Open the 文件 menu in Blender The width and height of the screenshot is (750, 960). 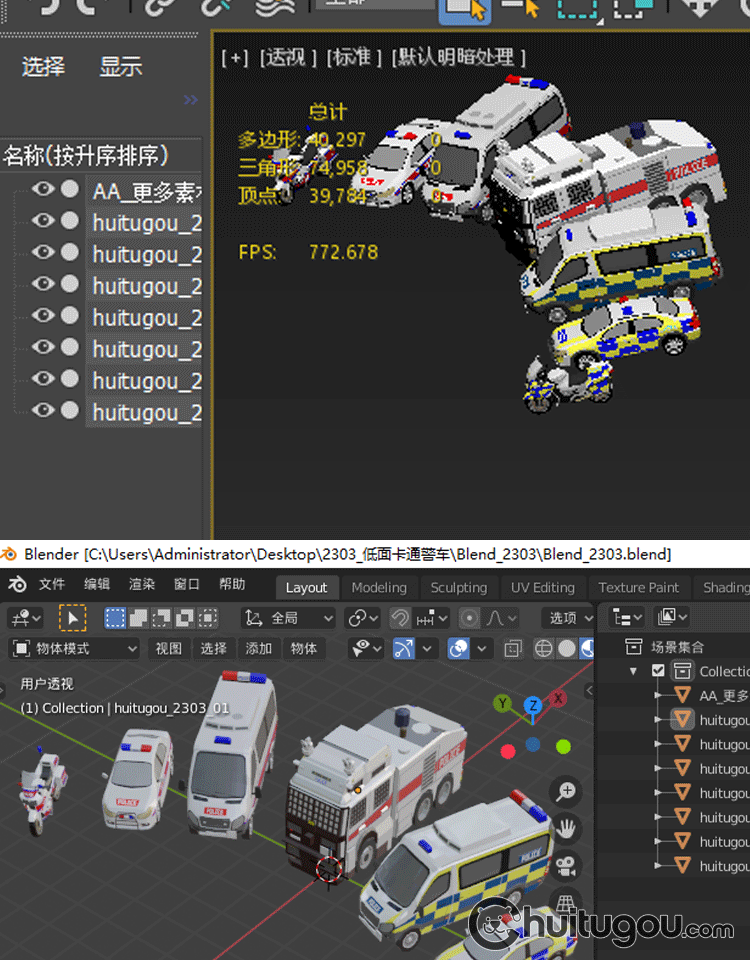[52, 585]
